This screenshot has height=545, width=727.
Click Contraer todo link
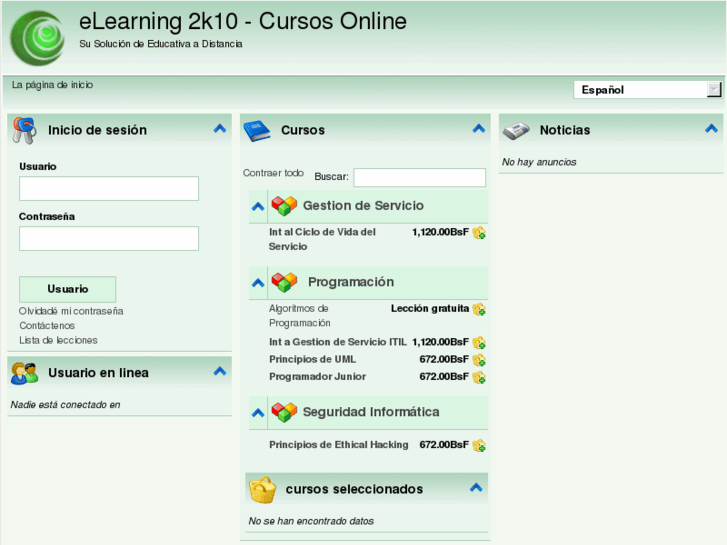click(x=273, y=173)
